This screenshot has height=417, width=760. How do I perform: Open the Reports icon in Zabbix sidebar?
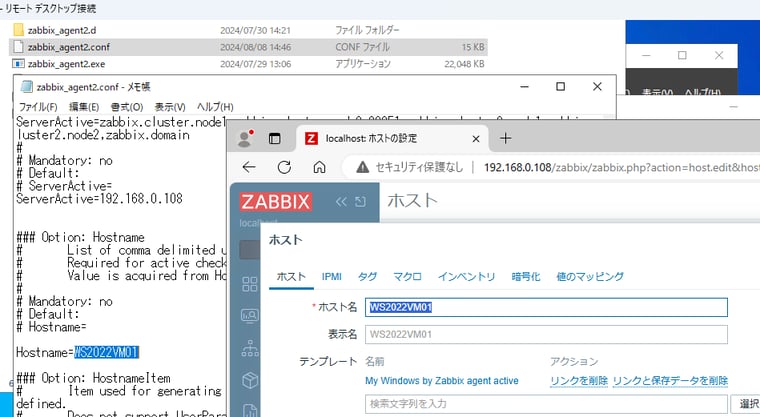point(250,410)
